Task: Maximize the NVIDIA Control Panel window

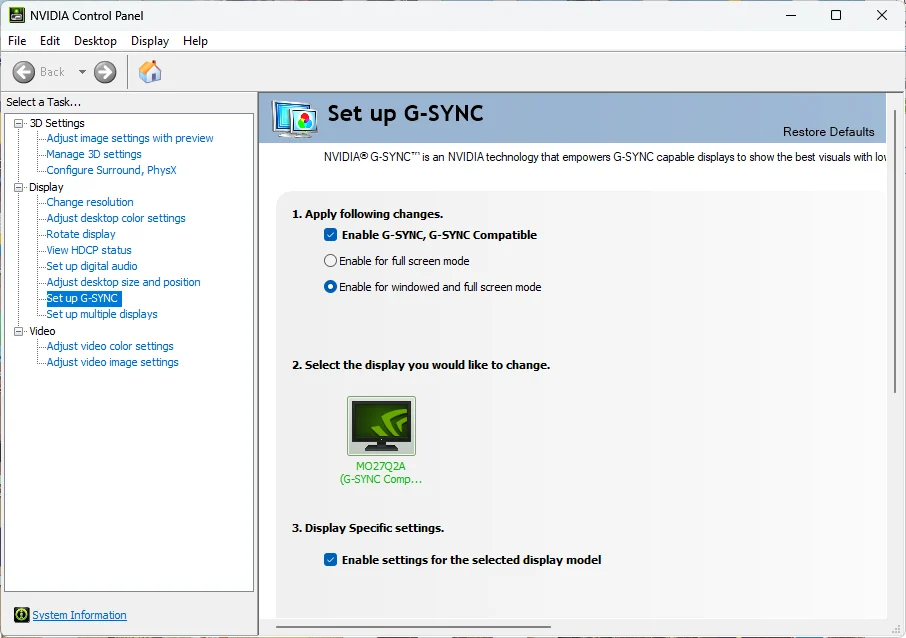Action: [x=836, y=15]
